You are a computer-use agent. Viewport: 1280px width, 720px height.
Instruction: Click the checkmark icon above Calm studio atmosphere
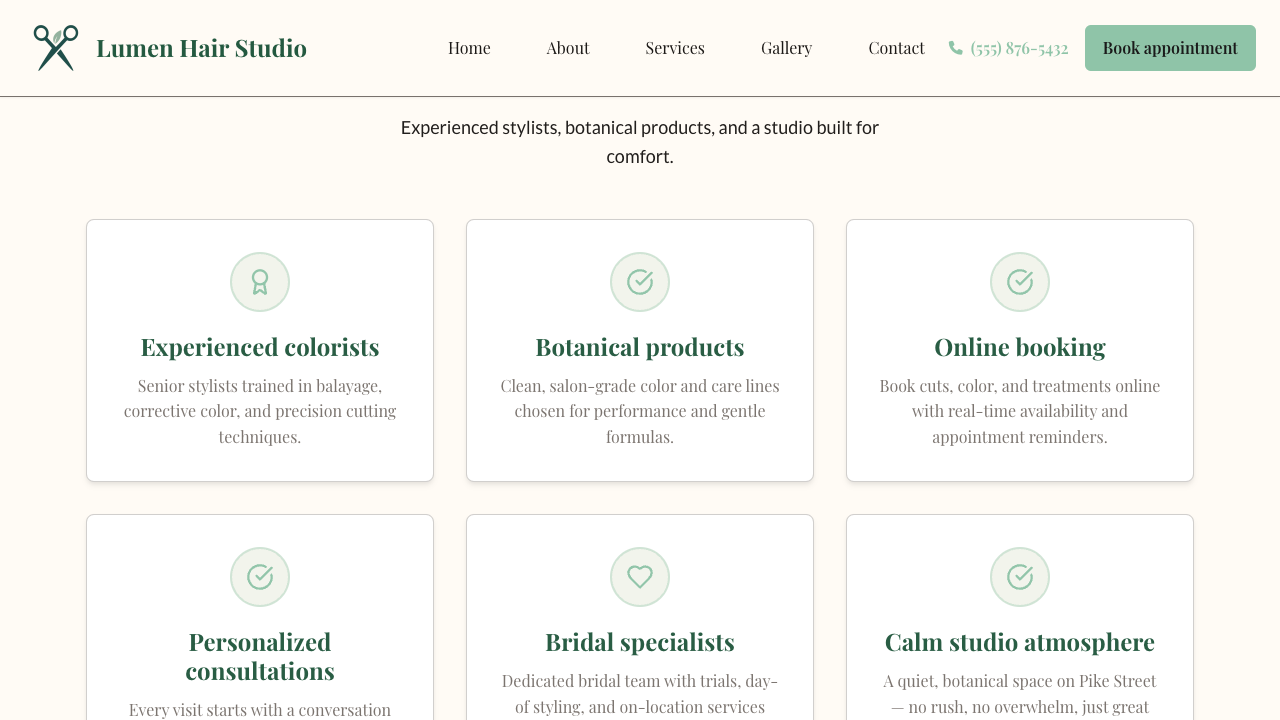tap(1020, 577)
